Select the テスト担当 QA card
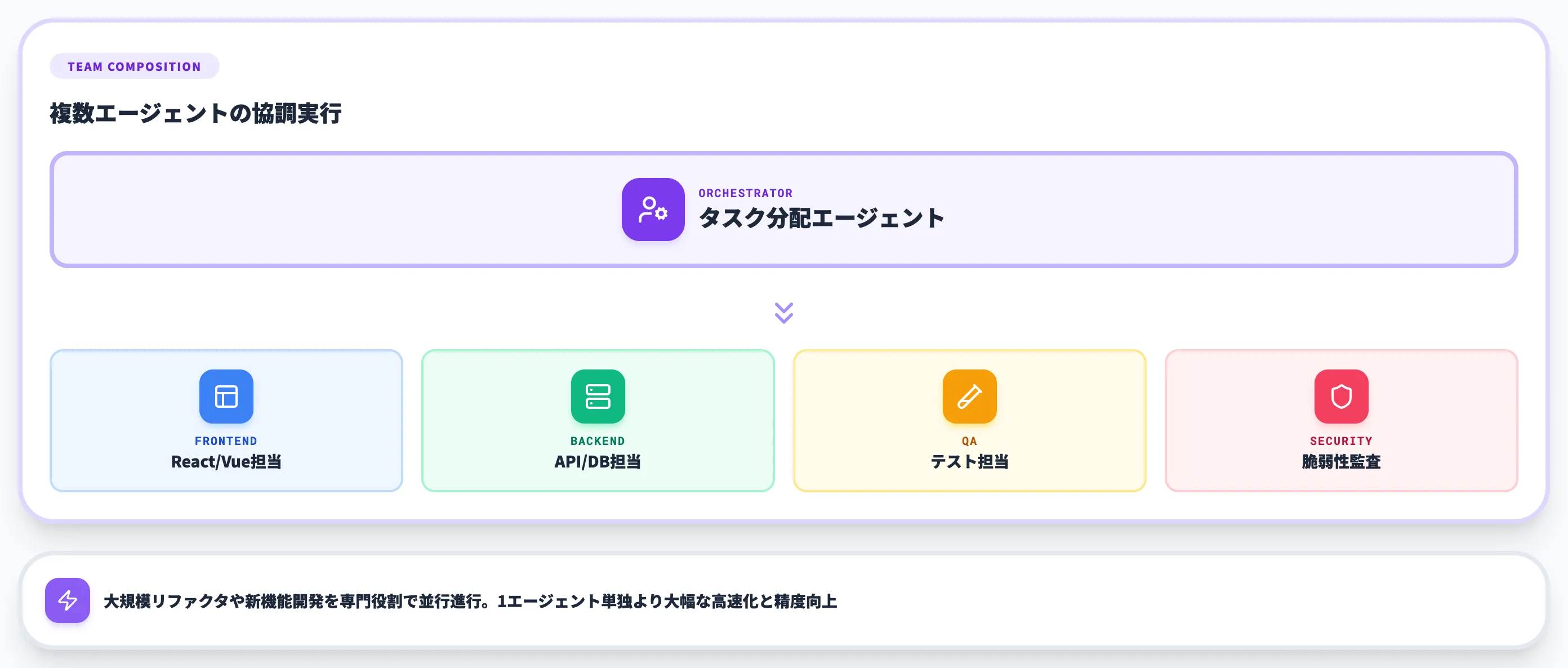Screen dimensions: 1568x668 (969, 420)
